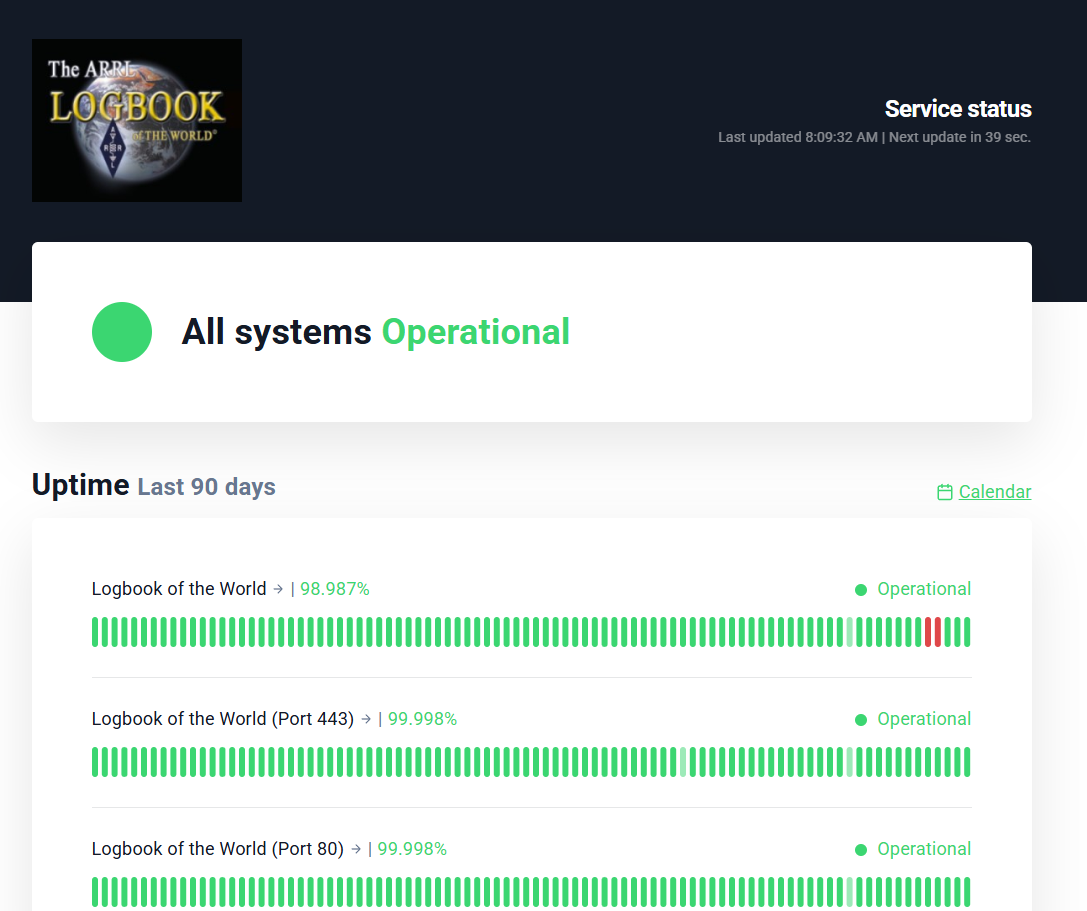Click the ARRL Logbook of the World logo

[x=137, y=121]
